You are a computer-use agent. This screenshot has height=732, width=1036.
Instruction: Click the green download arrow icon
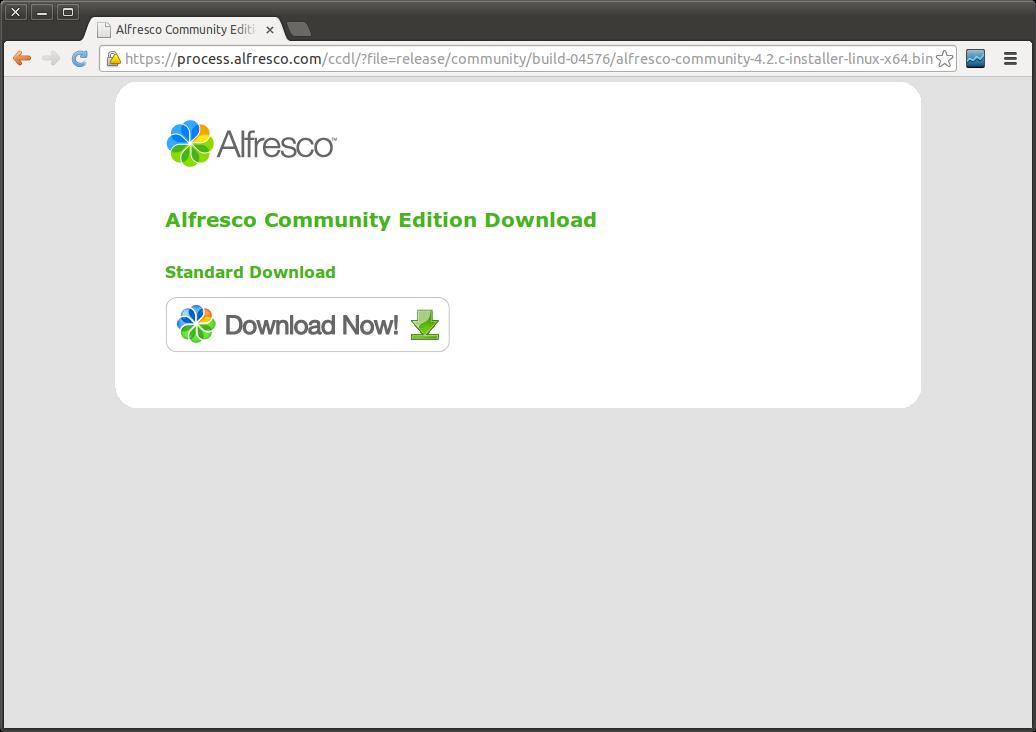[425, 325]
